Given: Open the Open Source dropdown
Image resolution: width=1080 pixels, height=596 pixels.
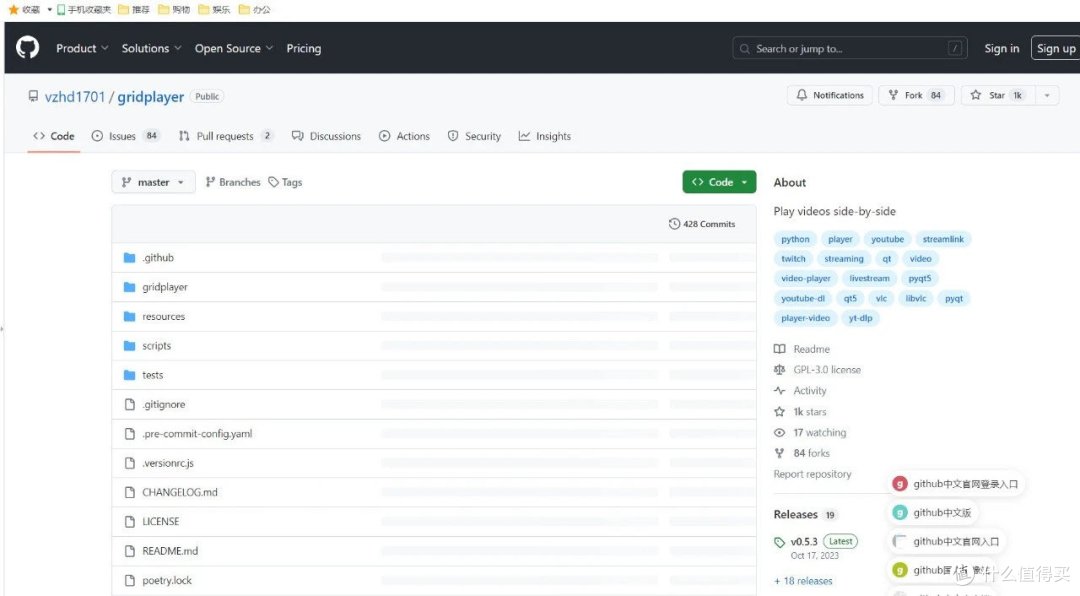Looking at the screenshot, I should pyautogui.click(x=233, y=48).
